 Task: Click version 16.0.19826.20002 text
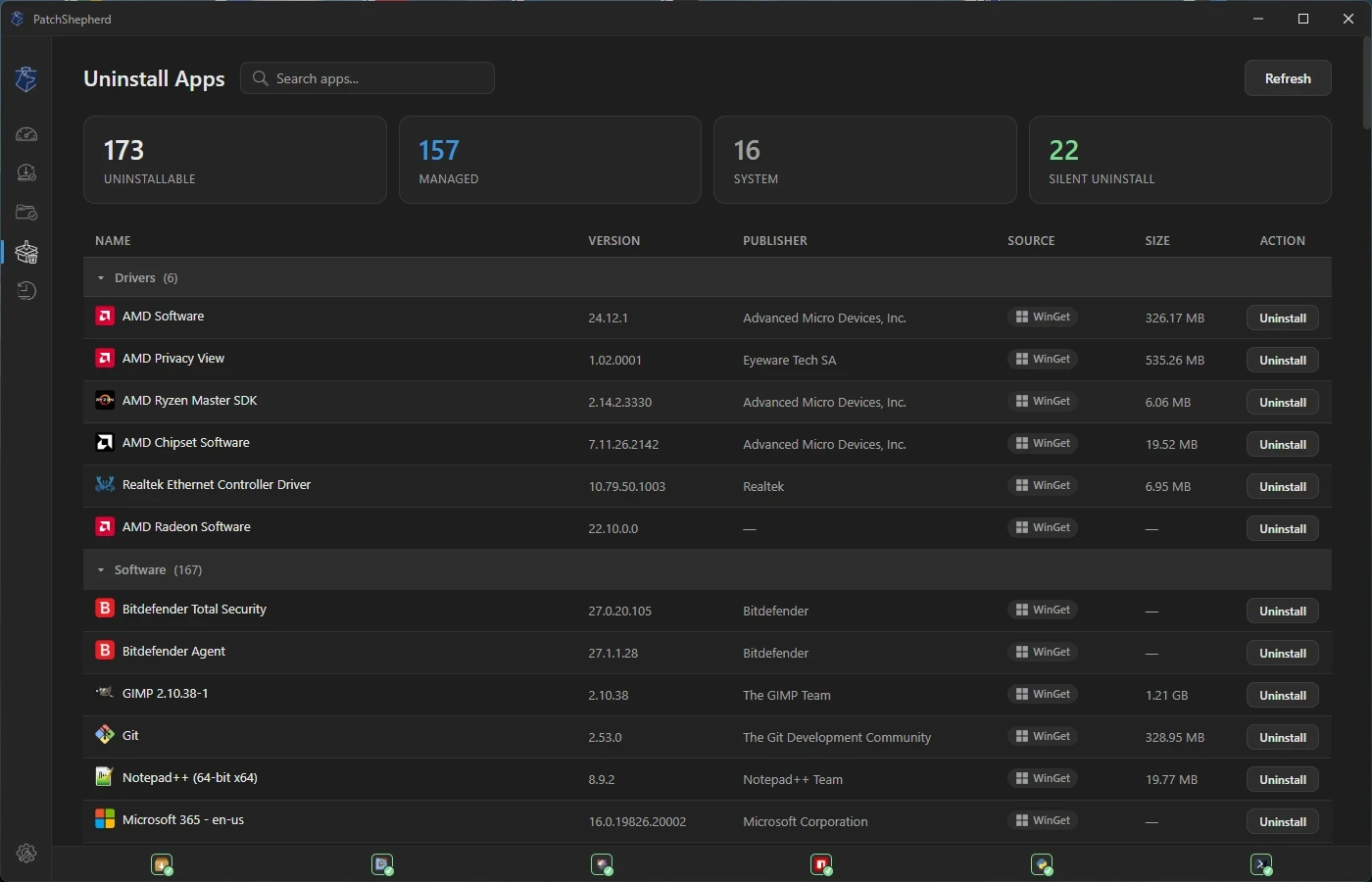(637, 822)
